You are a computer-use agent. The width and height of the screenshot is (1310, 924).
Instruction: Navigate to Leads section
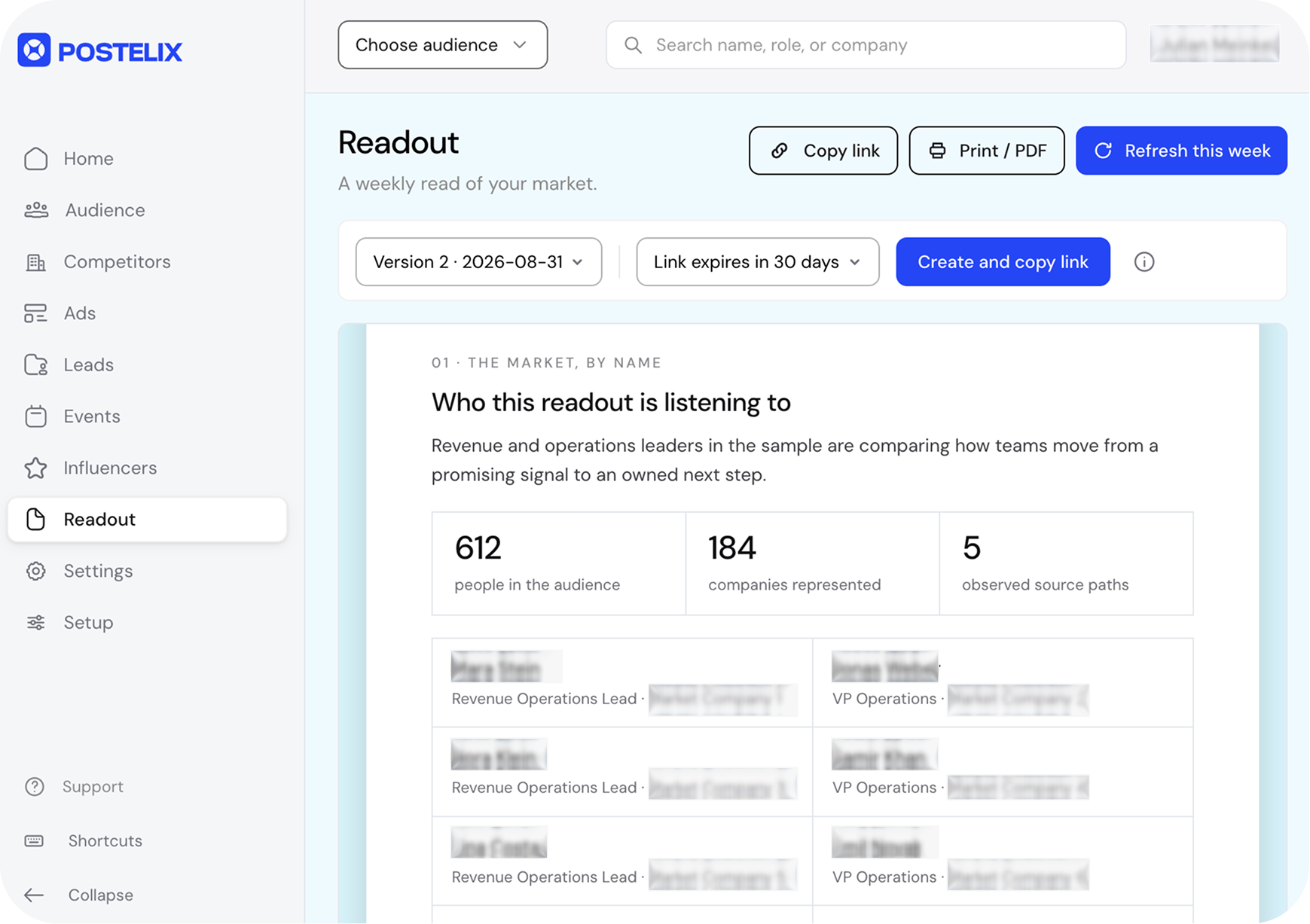click(x=89, y=365)
